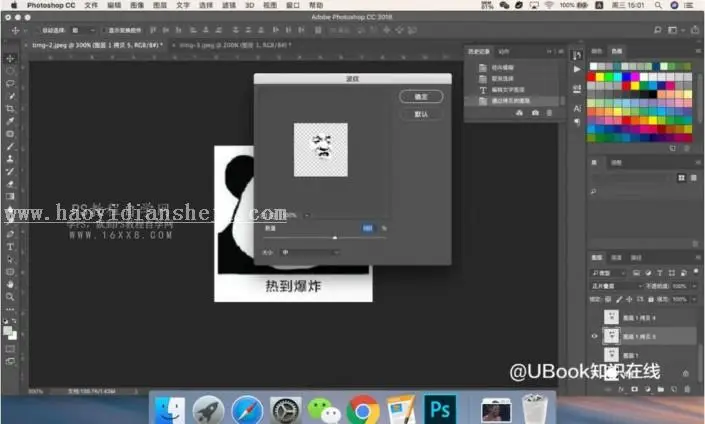Select the Hand tool

(10, 284)
